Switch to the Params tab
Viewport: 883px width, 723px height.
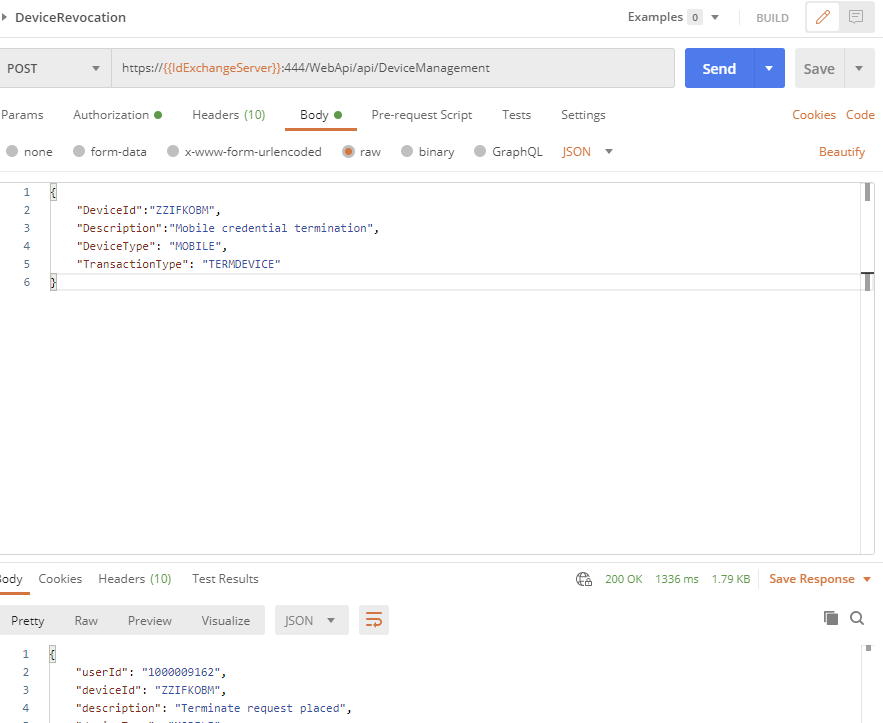click(22, 115)
